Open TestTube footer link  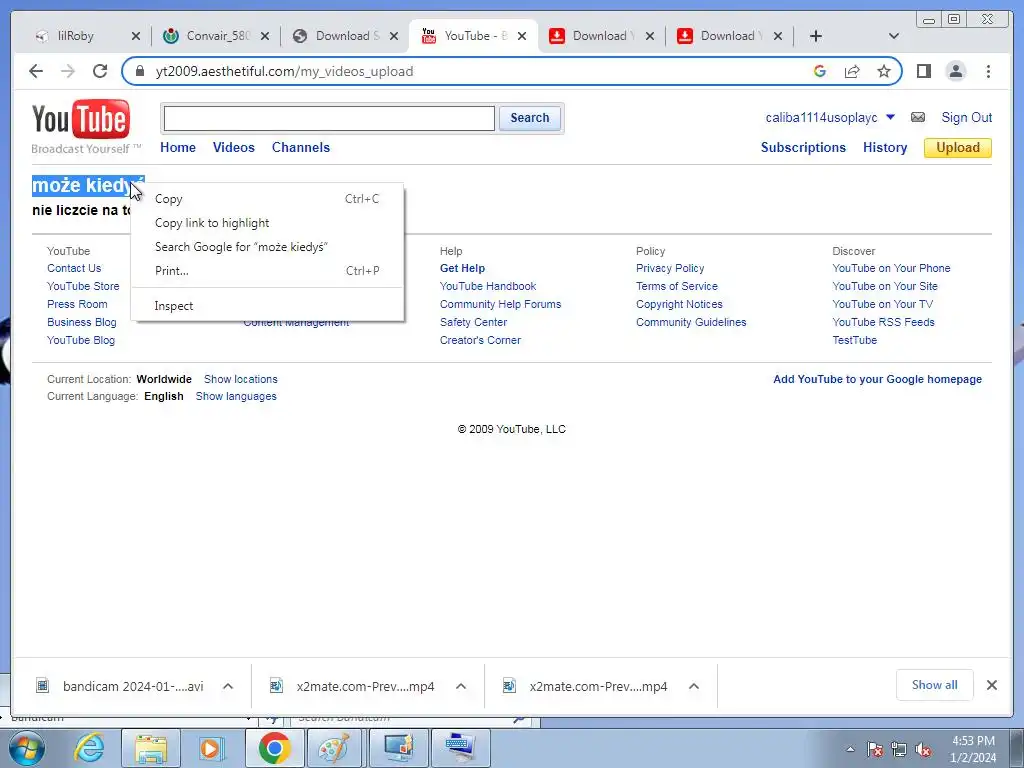pos(854,340)
